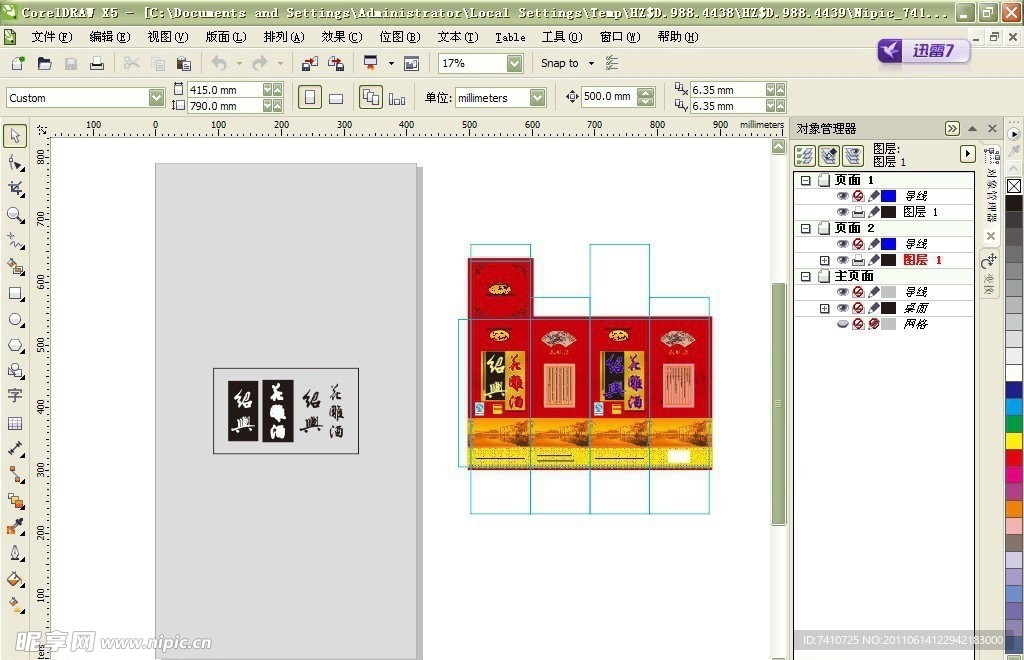Open the 效果(C) menu
The width and height of the screenshot is (1024, 660).
[x=341, y=37]
